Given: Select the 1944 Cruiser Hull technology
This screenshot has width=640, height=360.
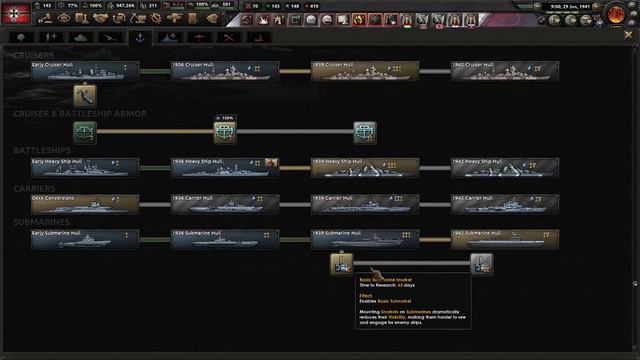Looking at the screenshot, I should pyautogui.click(x=505, y=71).
